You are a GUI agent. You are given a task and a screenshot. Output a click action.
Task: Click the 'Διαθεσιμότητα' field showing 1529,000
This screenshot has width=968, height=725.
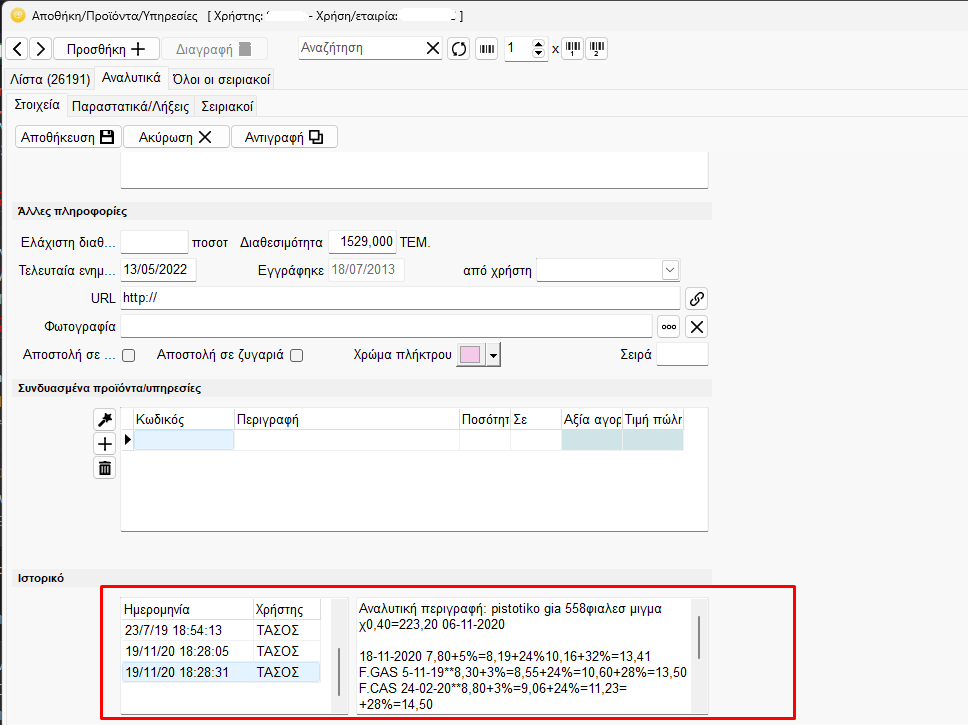pyautogui.click(x=362, y=242)
